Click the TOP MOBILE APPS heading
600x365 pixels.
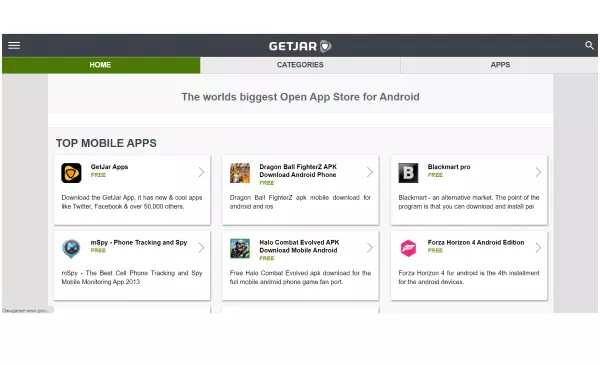(x=106, y=143)
